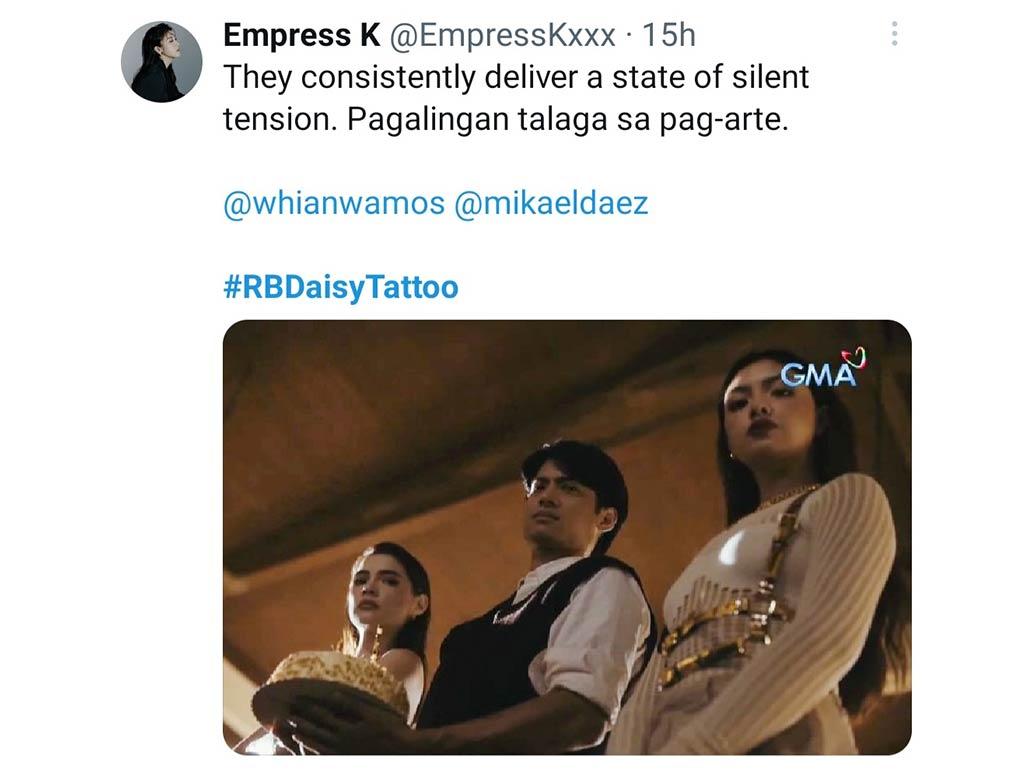
Task: Open the display name Empress K
Action: click(x=302, y=35)
